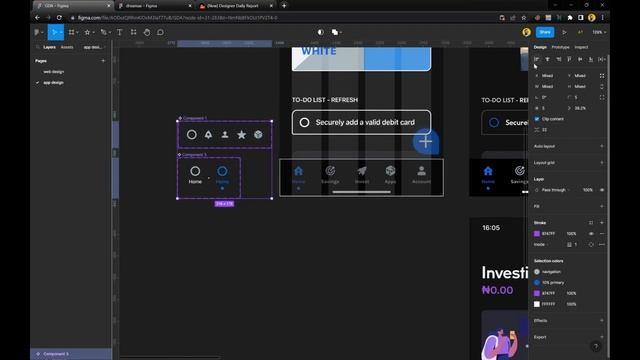Add a new page

103,61
